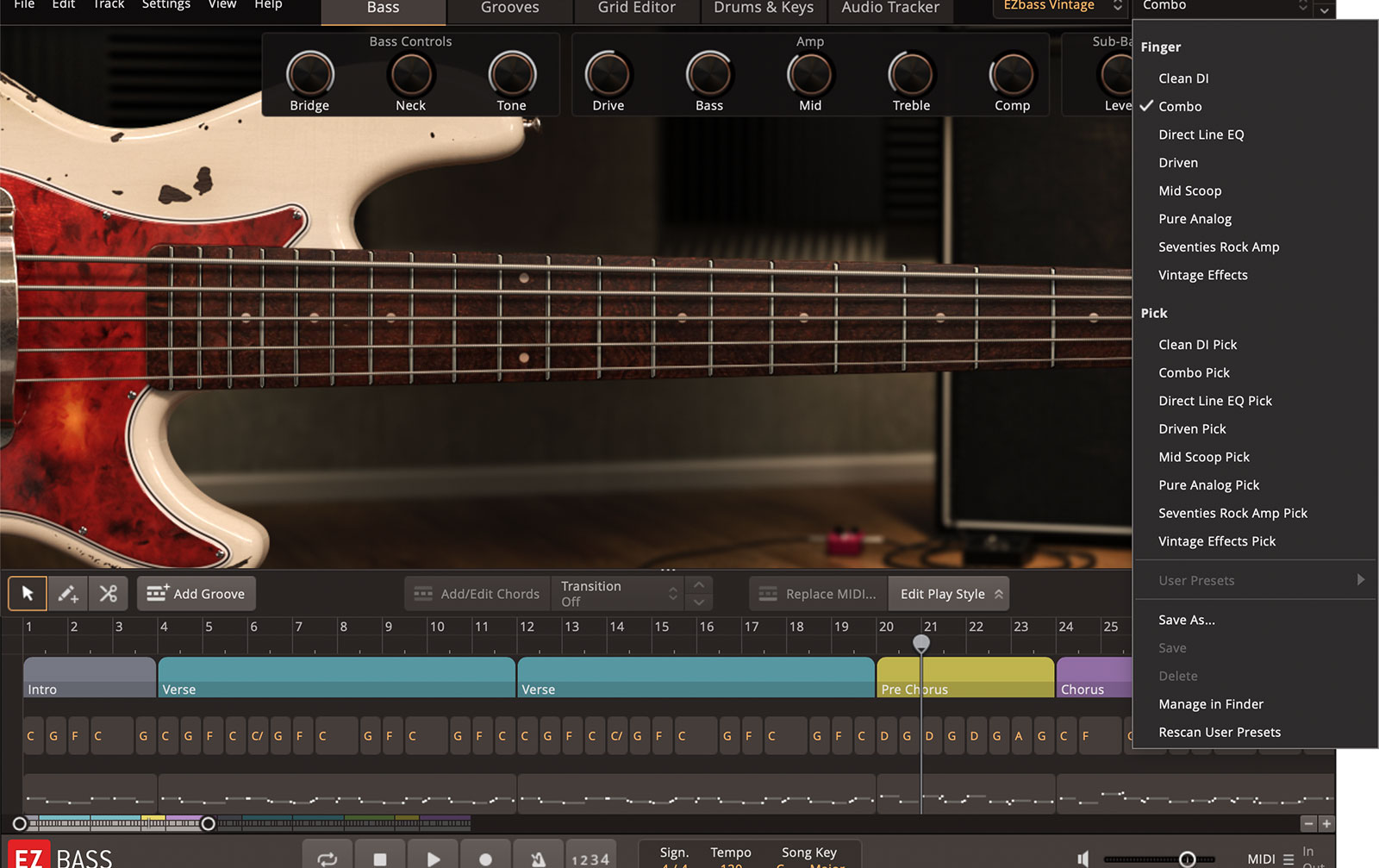1379x868 pixels.
Task: Adjust the master volume slider handle
Action: coord(1187,859)
